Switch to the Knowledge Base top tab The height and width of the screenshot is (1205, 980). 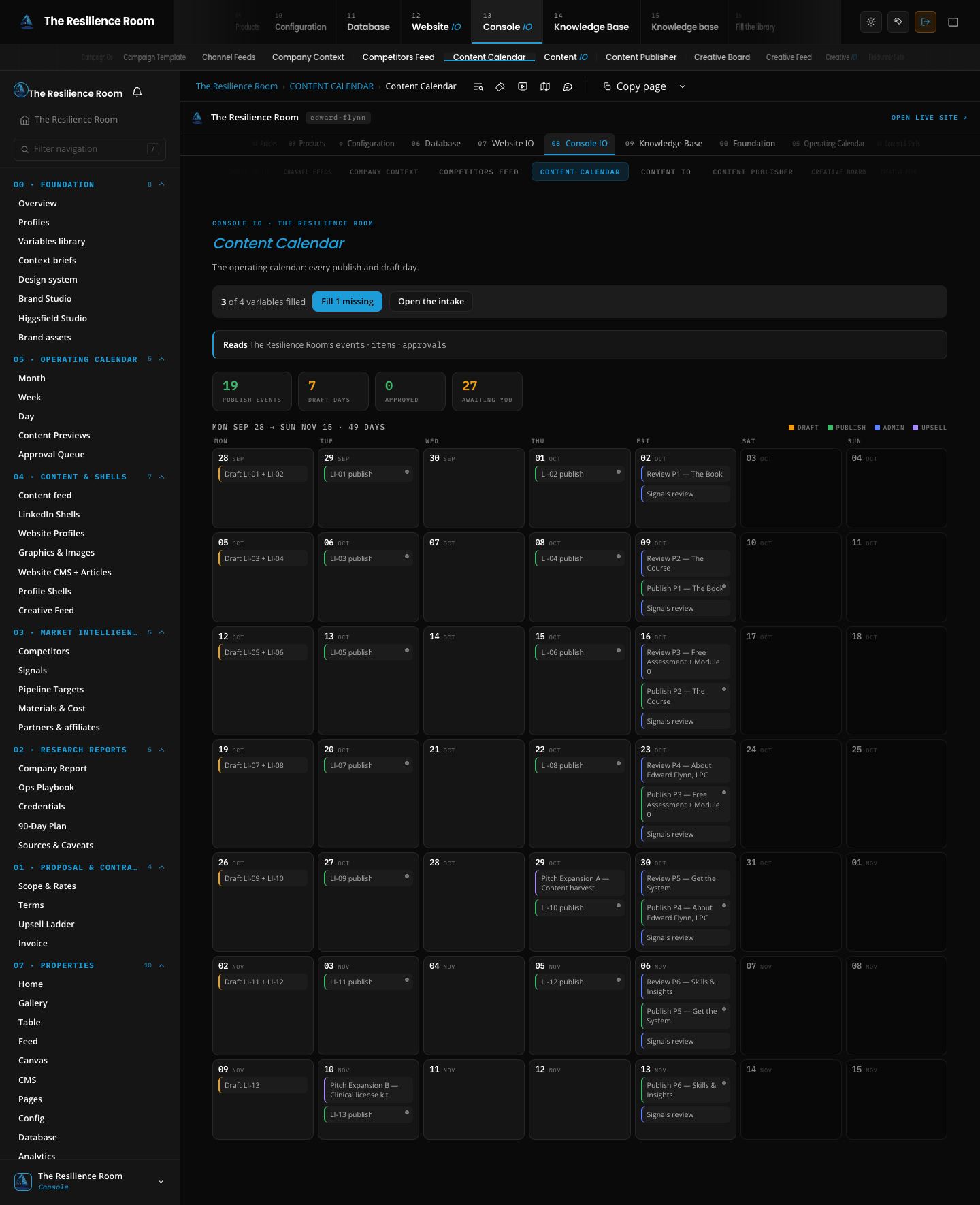coord(591,22)
